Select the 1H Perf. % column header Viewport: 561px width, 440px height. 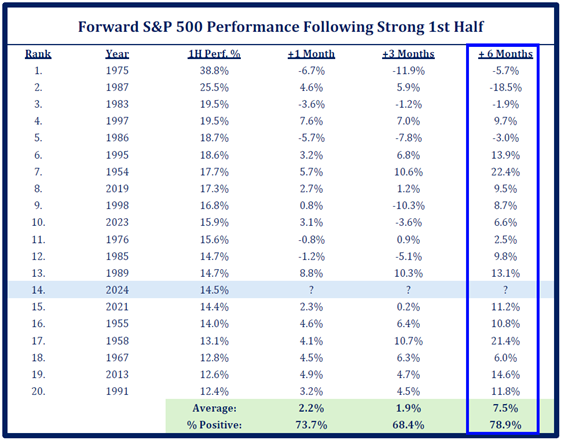click(x=214, y=54)
